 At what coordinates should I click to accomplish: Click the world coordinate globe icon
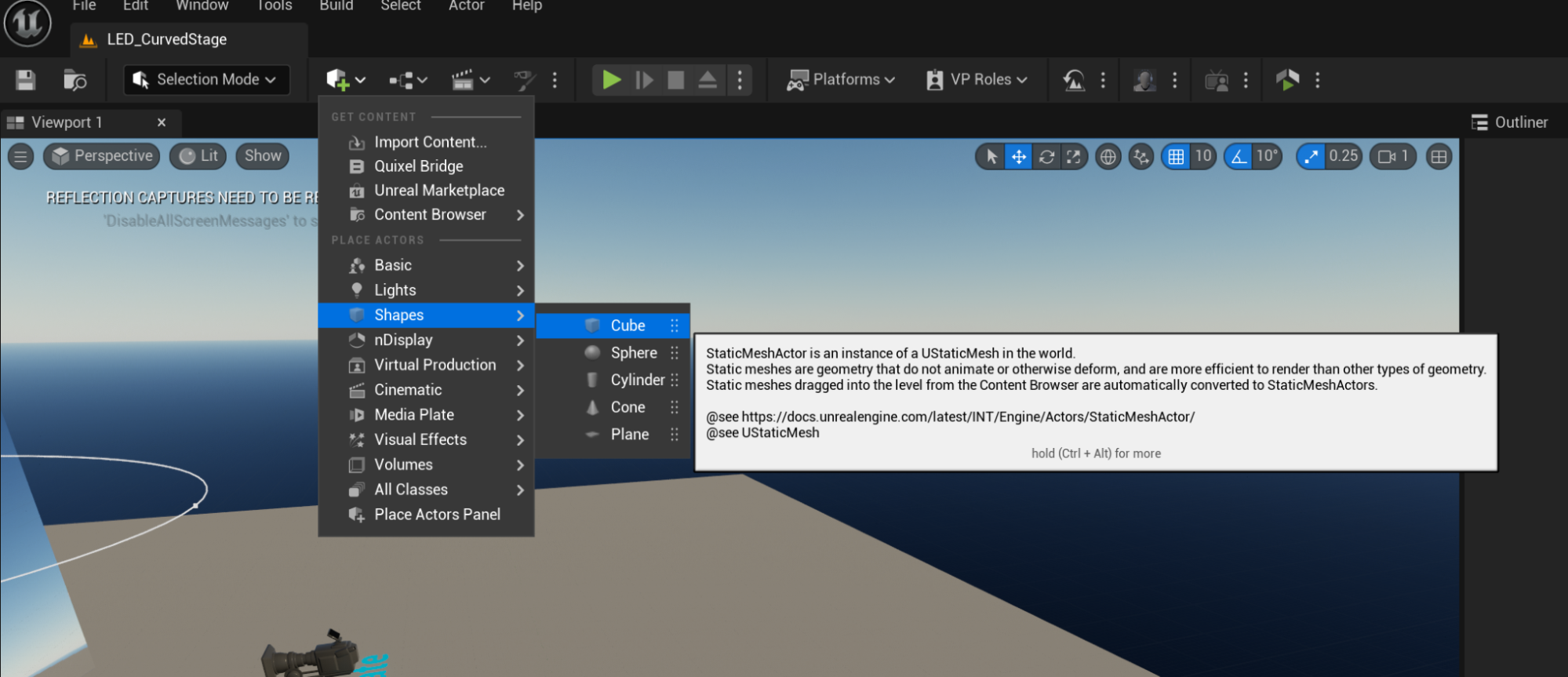tap(1108, 157)
